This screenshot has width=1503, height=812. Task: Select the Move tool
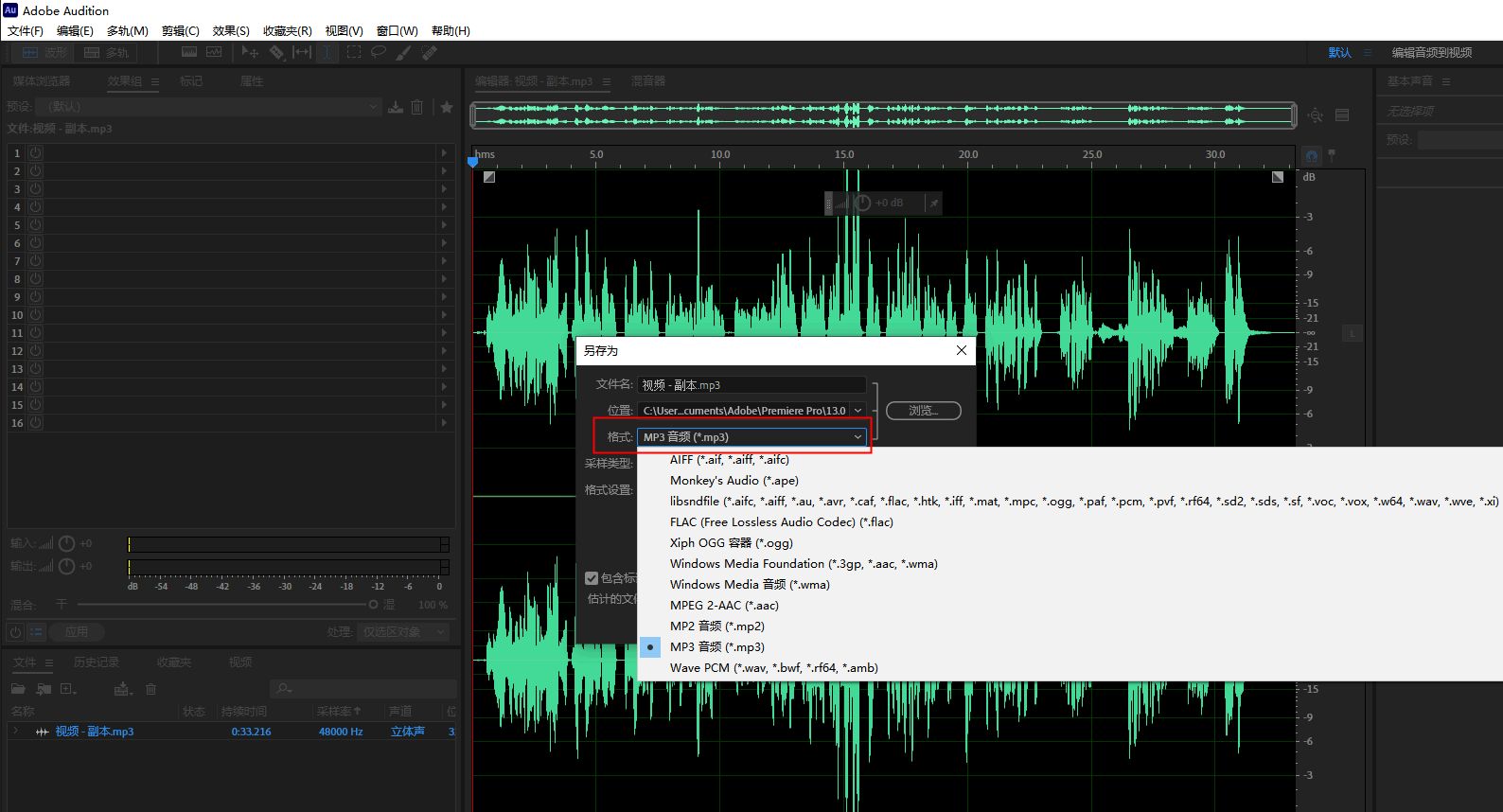coord(250,52)
